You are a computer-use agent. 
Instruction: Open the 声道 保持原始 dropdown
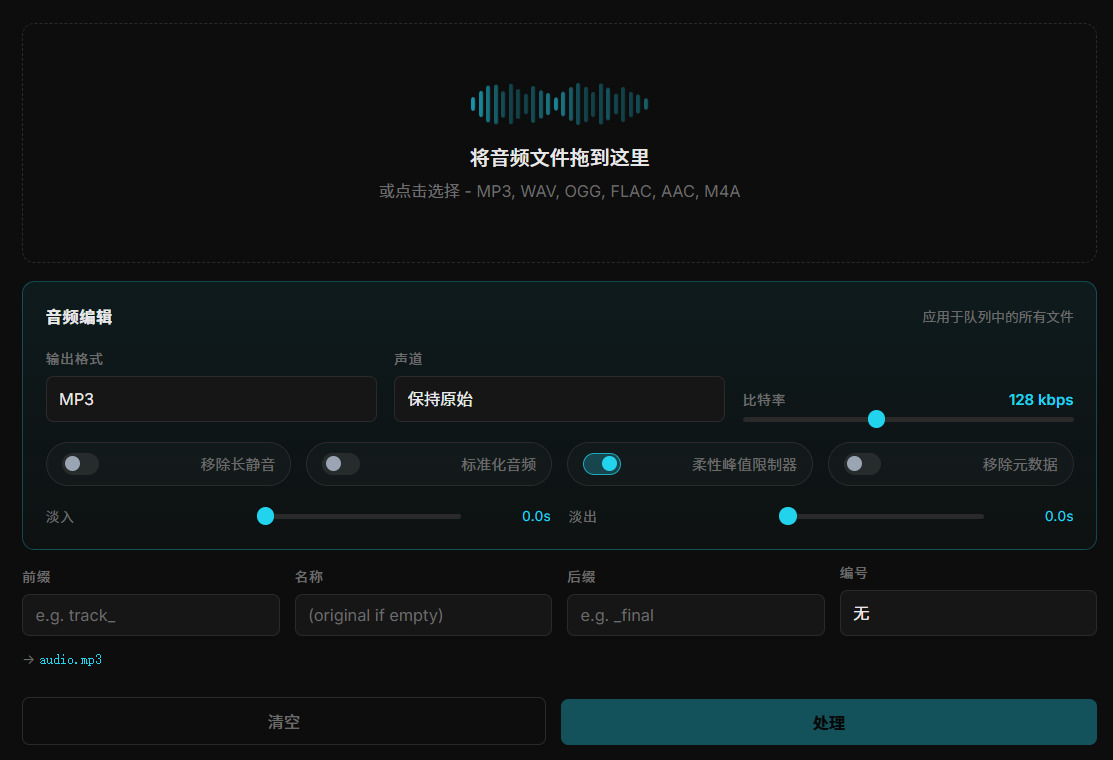[x=559, y=399]
